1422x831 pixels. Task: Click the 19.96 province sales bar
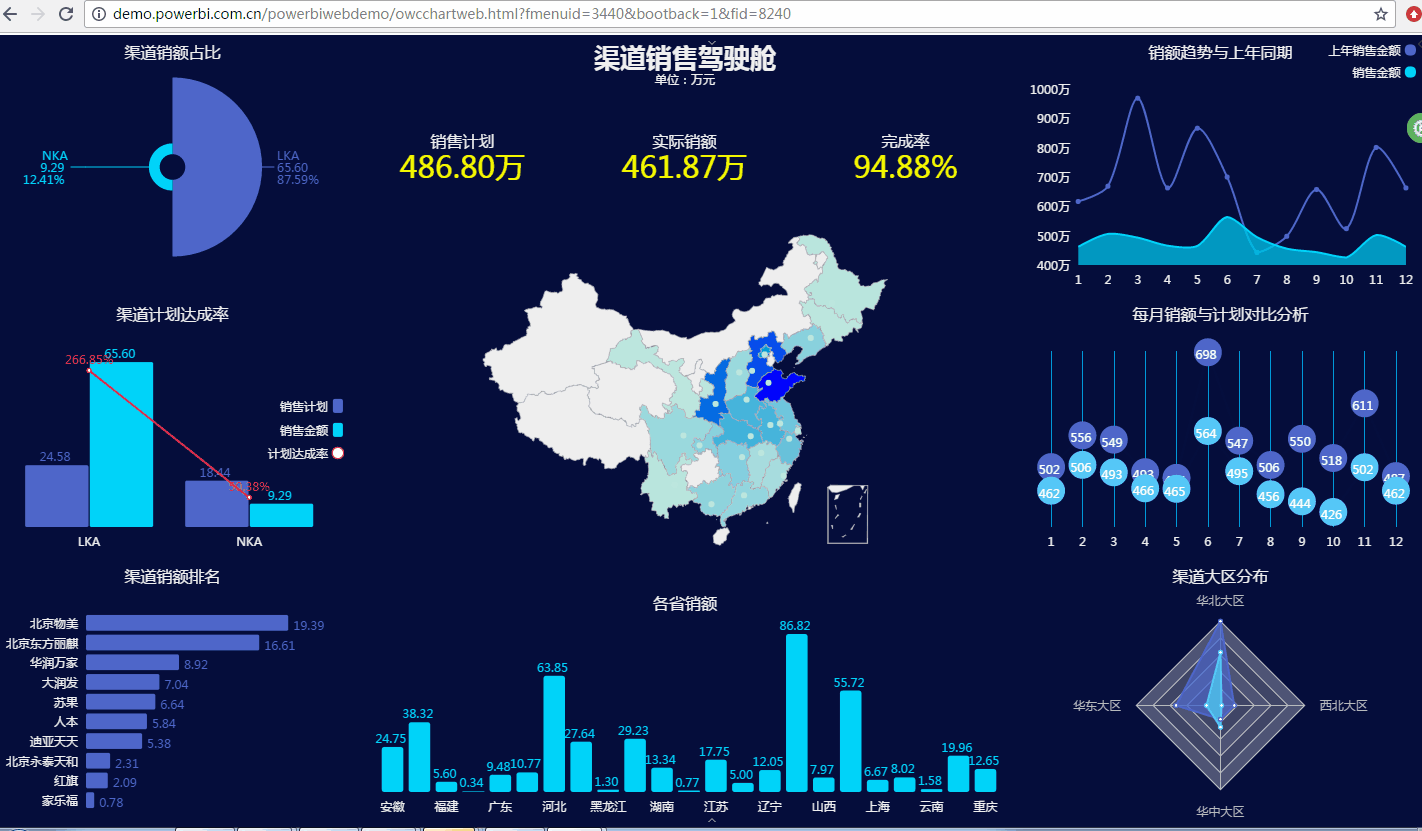[958, 774]
